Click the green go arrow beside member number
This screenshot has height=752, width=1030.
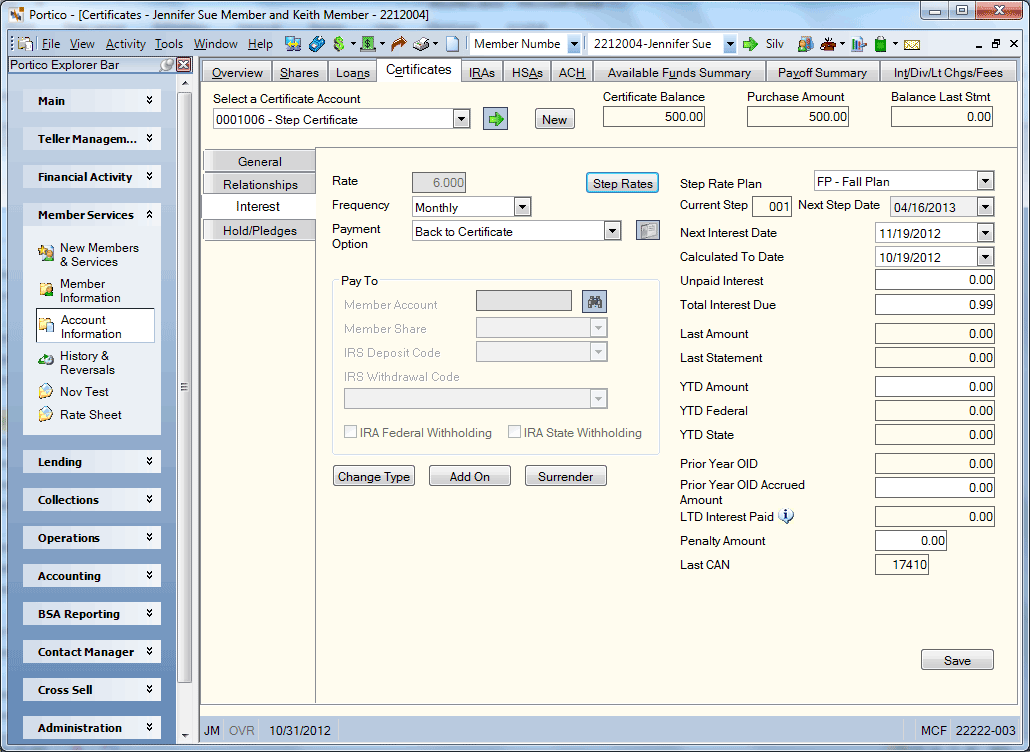pyautogui.click(x=750, y=44)
